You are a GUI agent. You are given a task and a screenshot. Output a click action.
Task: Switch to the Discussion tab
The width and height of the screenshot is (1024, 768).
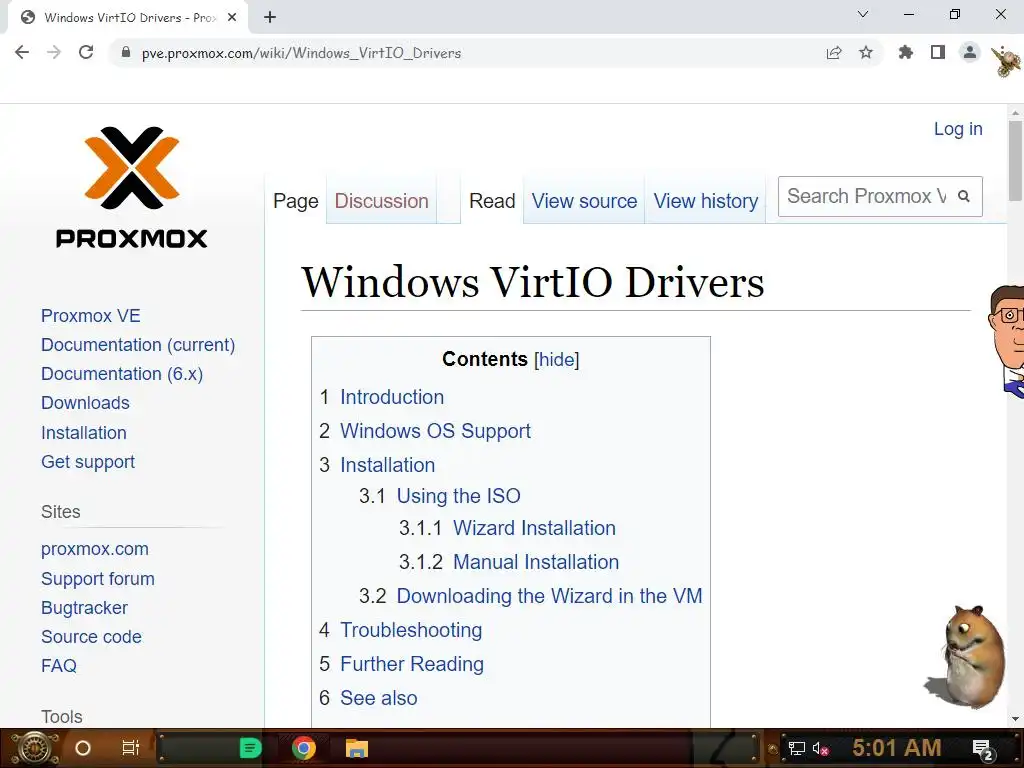[x=381, y=201]
